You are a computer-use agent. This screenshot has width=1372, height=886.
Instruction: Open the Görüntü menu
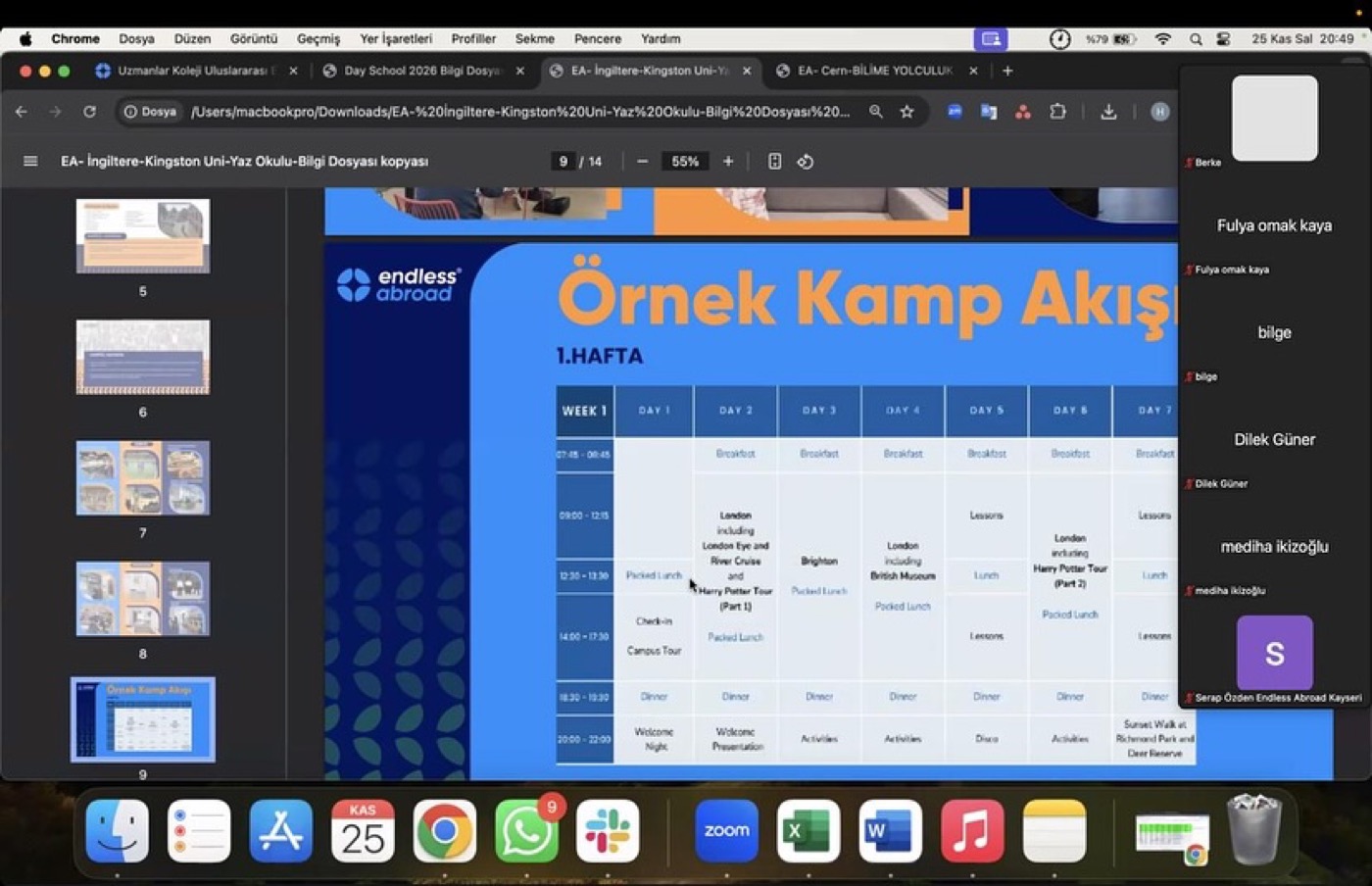click(254, 39)
